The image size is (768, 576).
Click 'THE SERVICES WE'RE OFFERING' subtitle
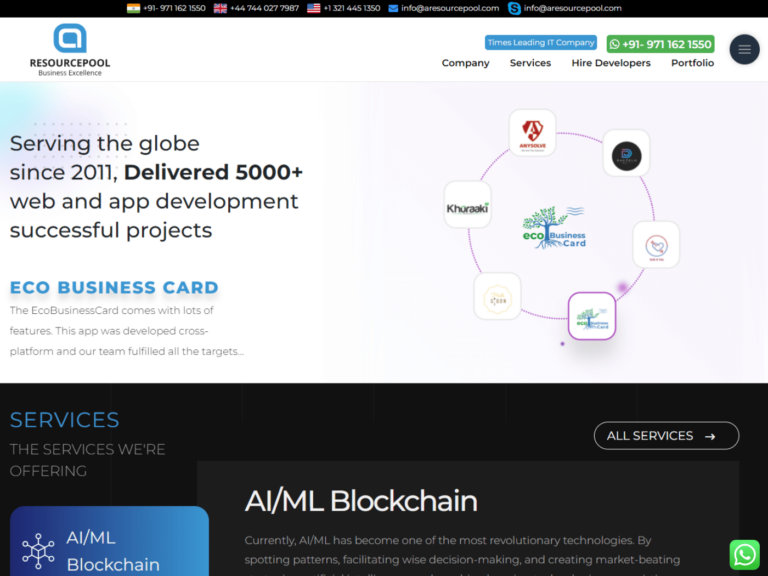coord(87,460)
